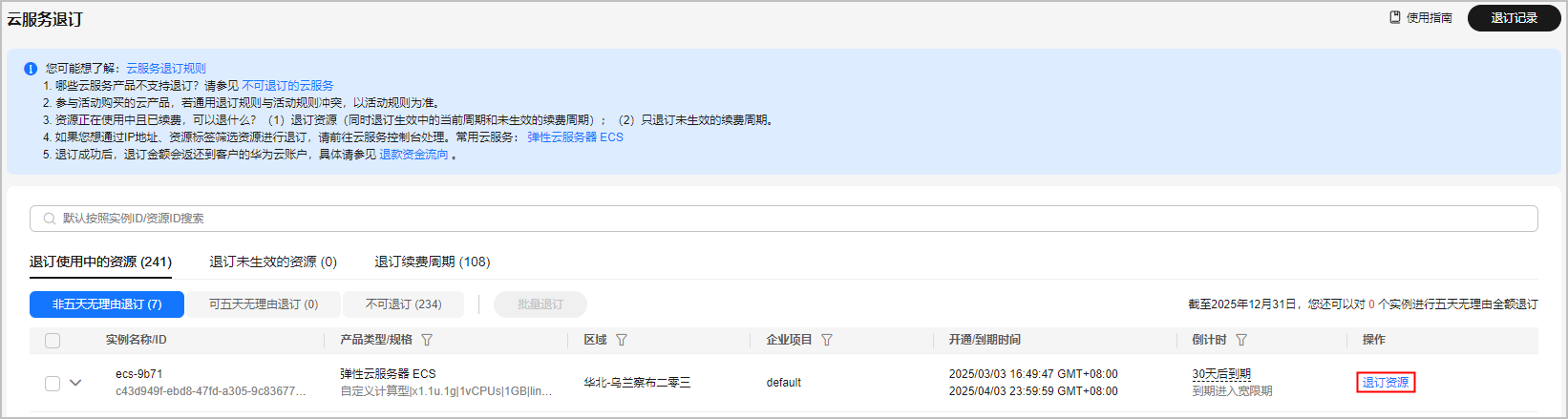
Task: Open 退订记录 button
Action: coord(1514,18)
